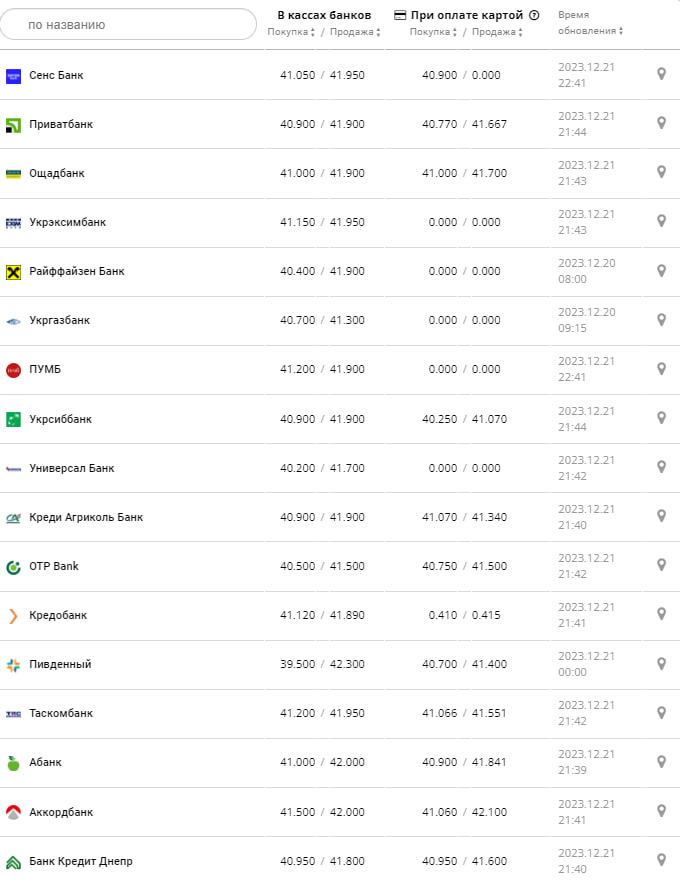The height and width of the screenshot is (883, 680).
Task: Click the OTP Bank logo icon
Action: click(x=13, y=567)
